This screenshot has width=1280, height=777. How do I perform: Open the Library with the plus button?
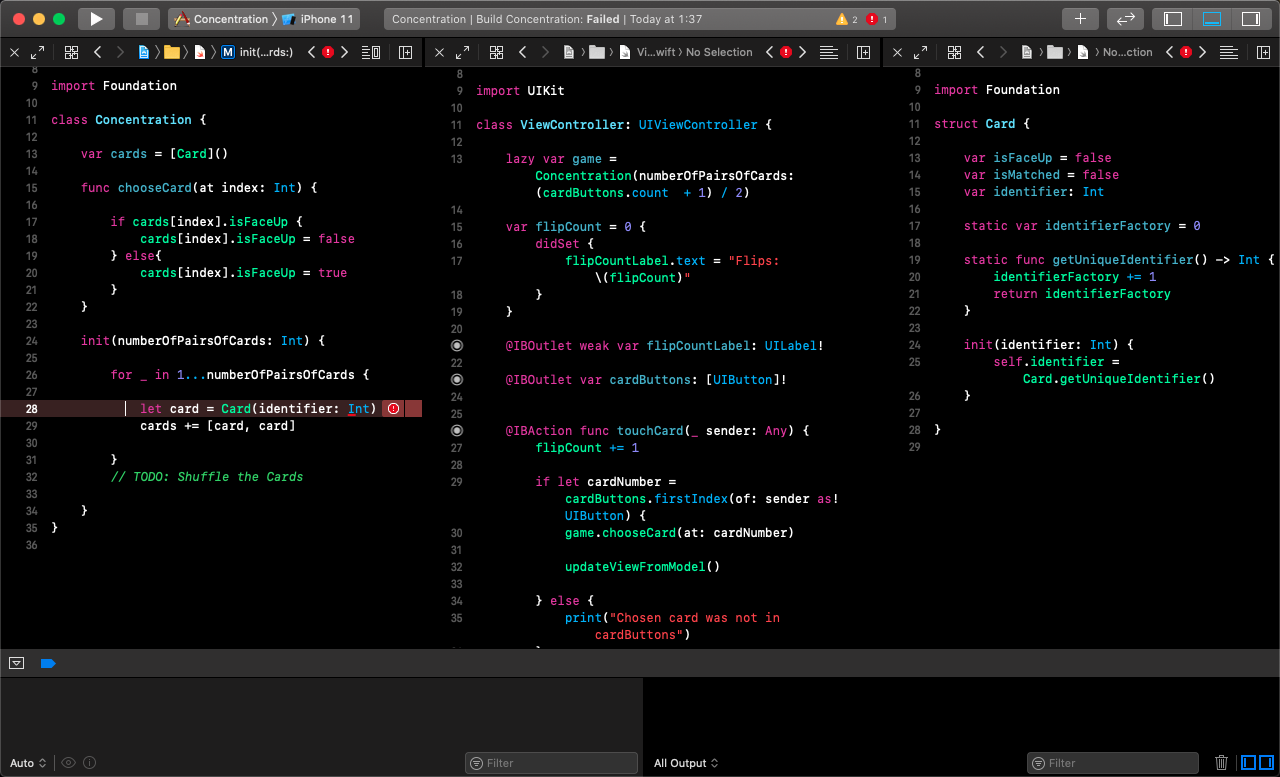(1080, 19)
